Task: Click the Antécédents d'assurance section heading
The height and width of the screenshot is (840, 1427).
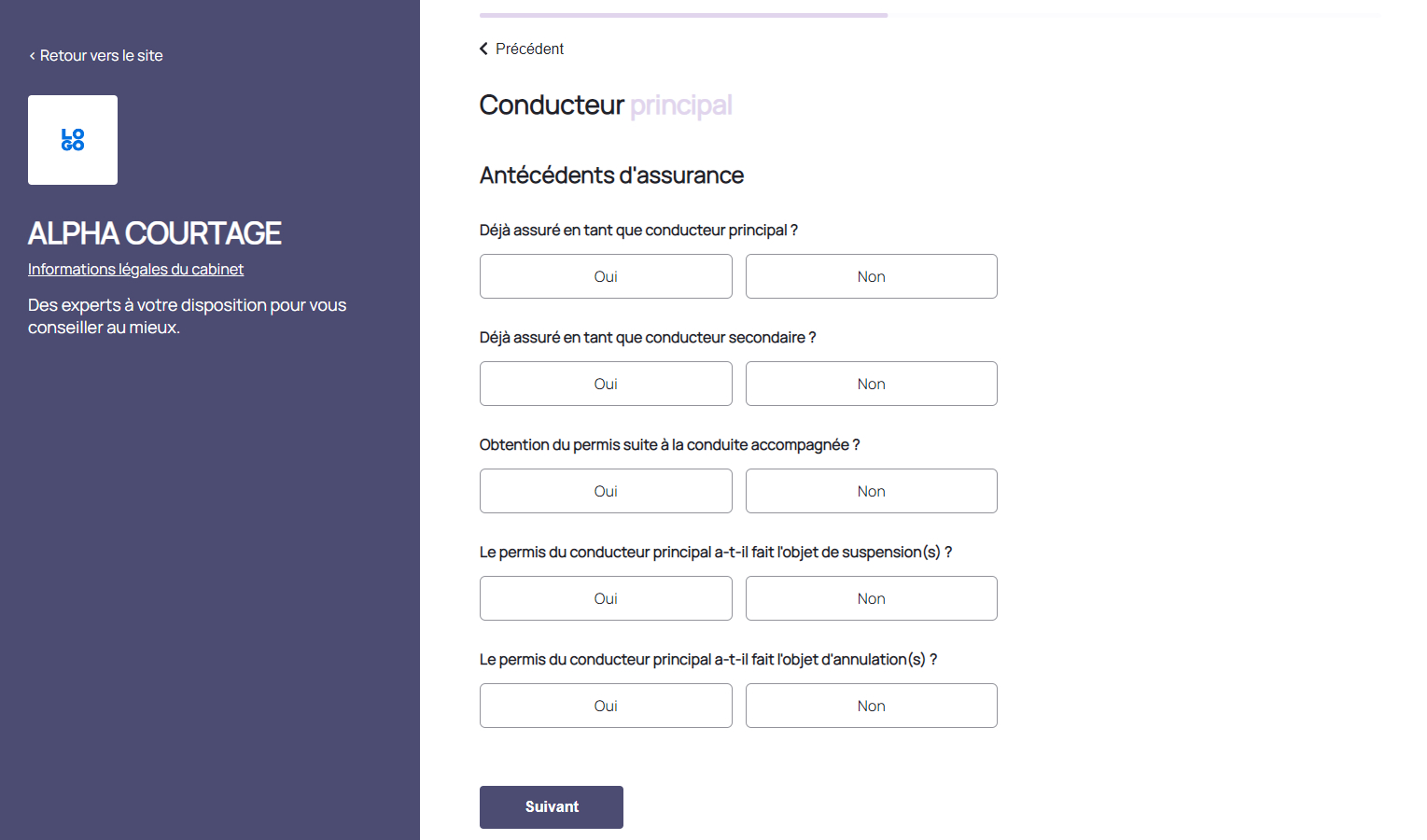Action: click(611, 175)
